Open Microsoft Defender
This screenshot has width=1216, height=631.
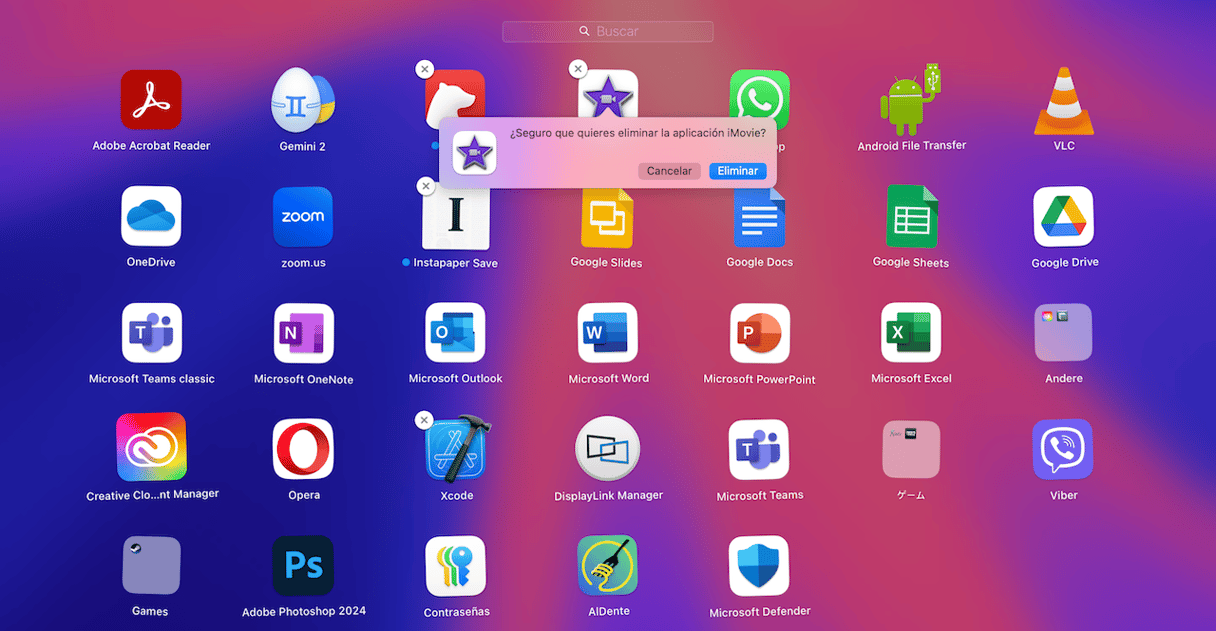(759, 566)
